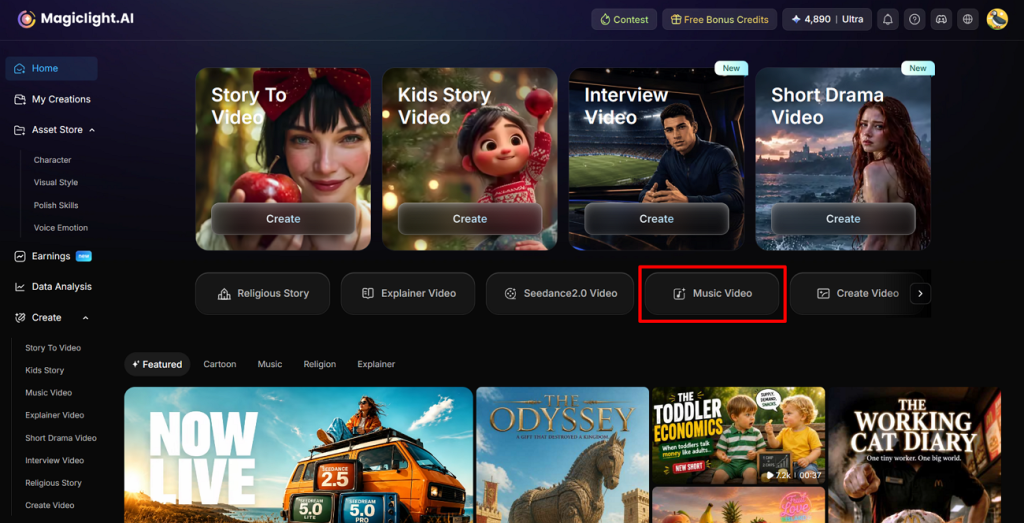Show more categories with the right arrow
This screenshot has width=1024, height=523.
coord(920,294)
